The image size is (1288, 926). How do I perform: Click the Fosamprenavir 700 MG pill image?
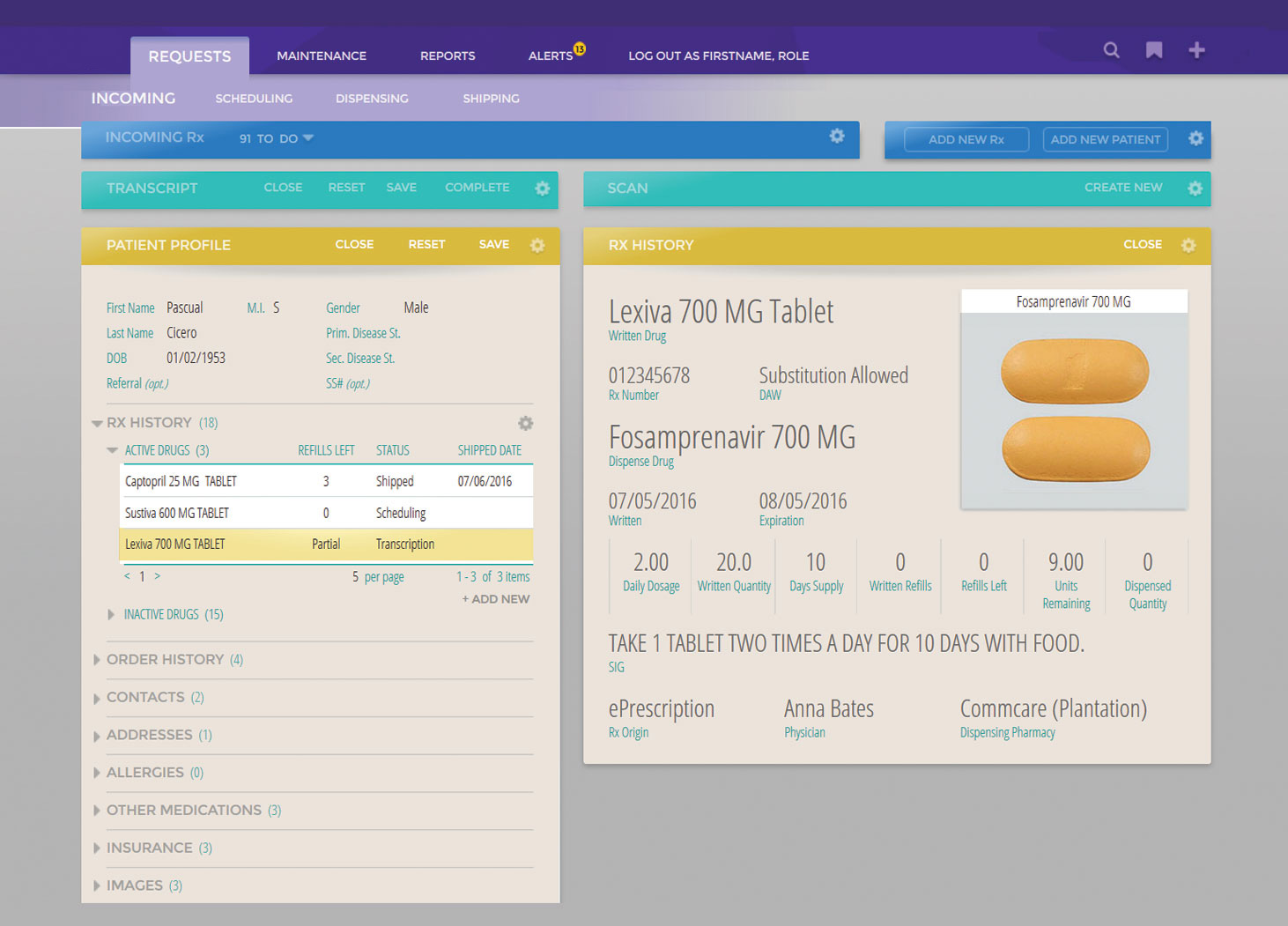(1074, 410)
